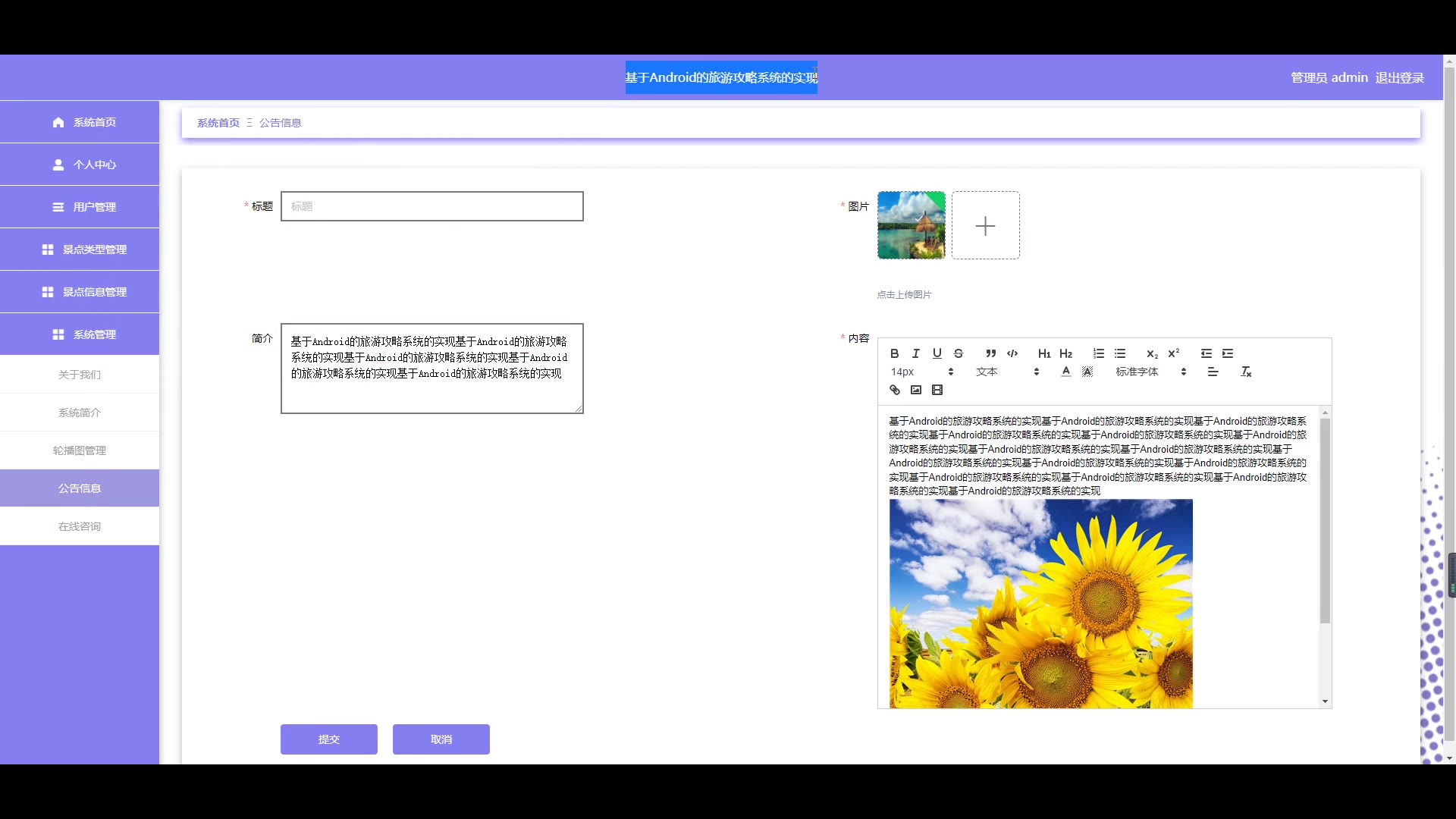1456x819 pixels.
Task: Click the insert image icon in the editor
Action: tap(916, 390)
